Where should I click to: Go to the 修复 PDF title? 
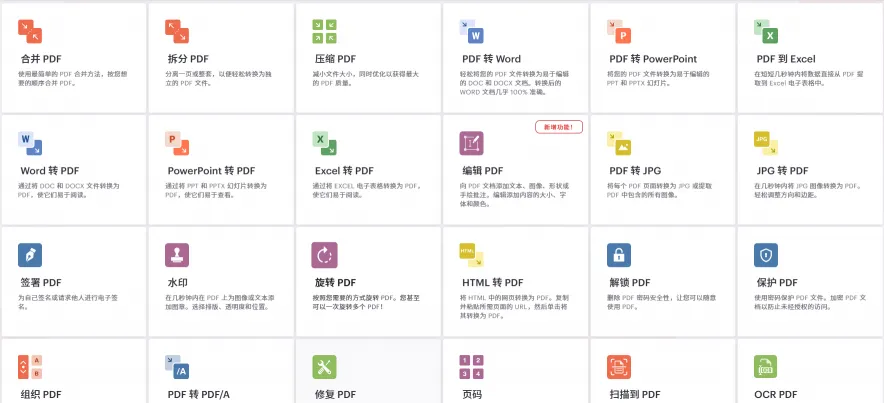coord(335,395)
